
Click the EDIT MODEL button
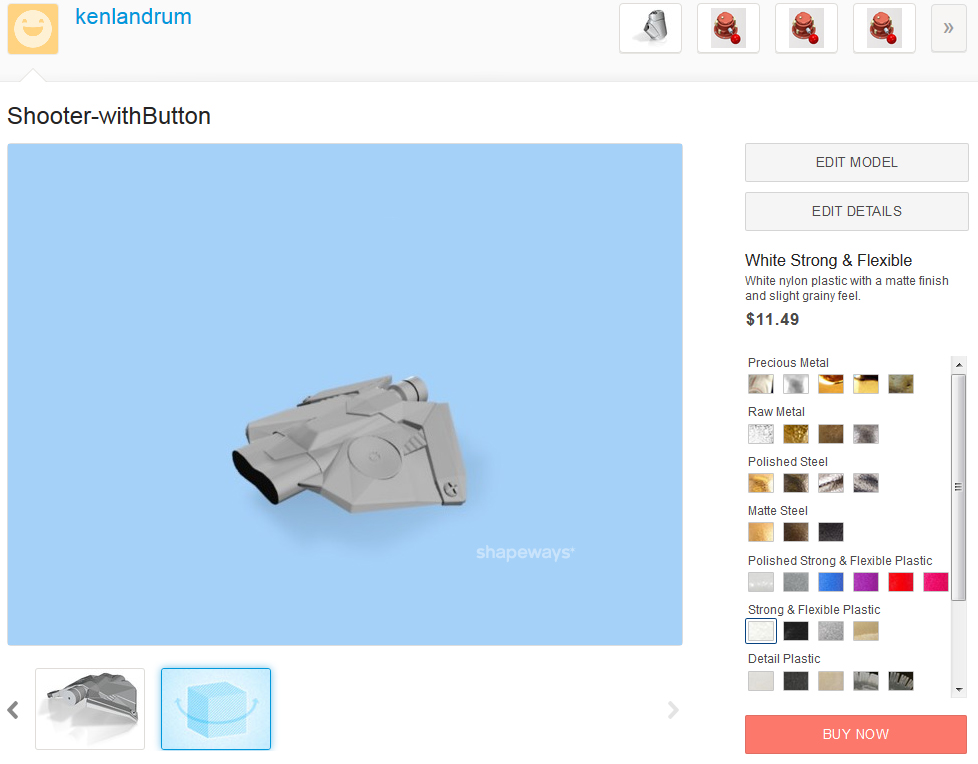click(856, 162)
